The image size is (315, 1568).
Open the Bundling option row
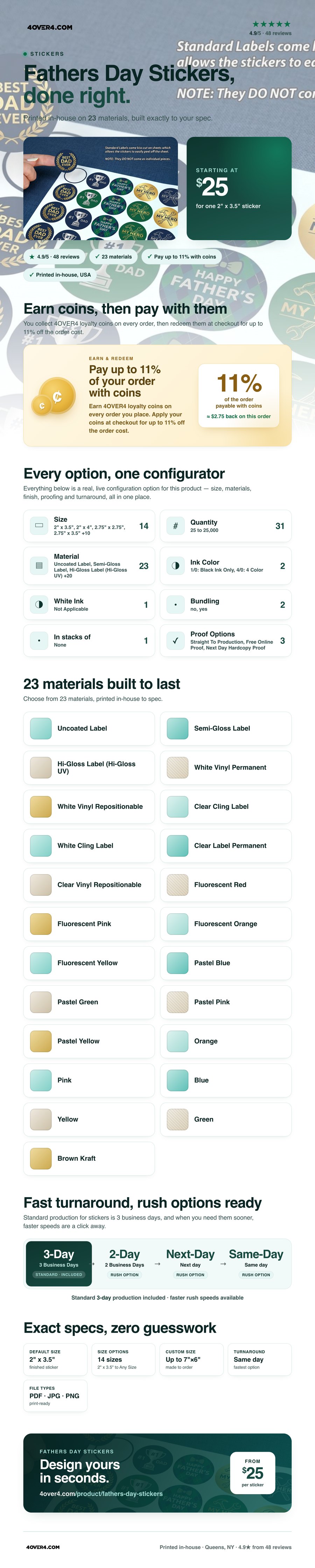click(x=226, y=604)
